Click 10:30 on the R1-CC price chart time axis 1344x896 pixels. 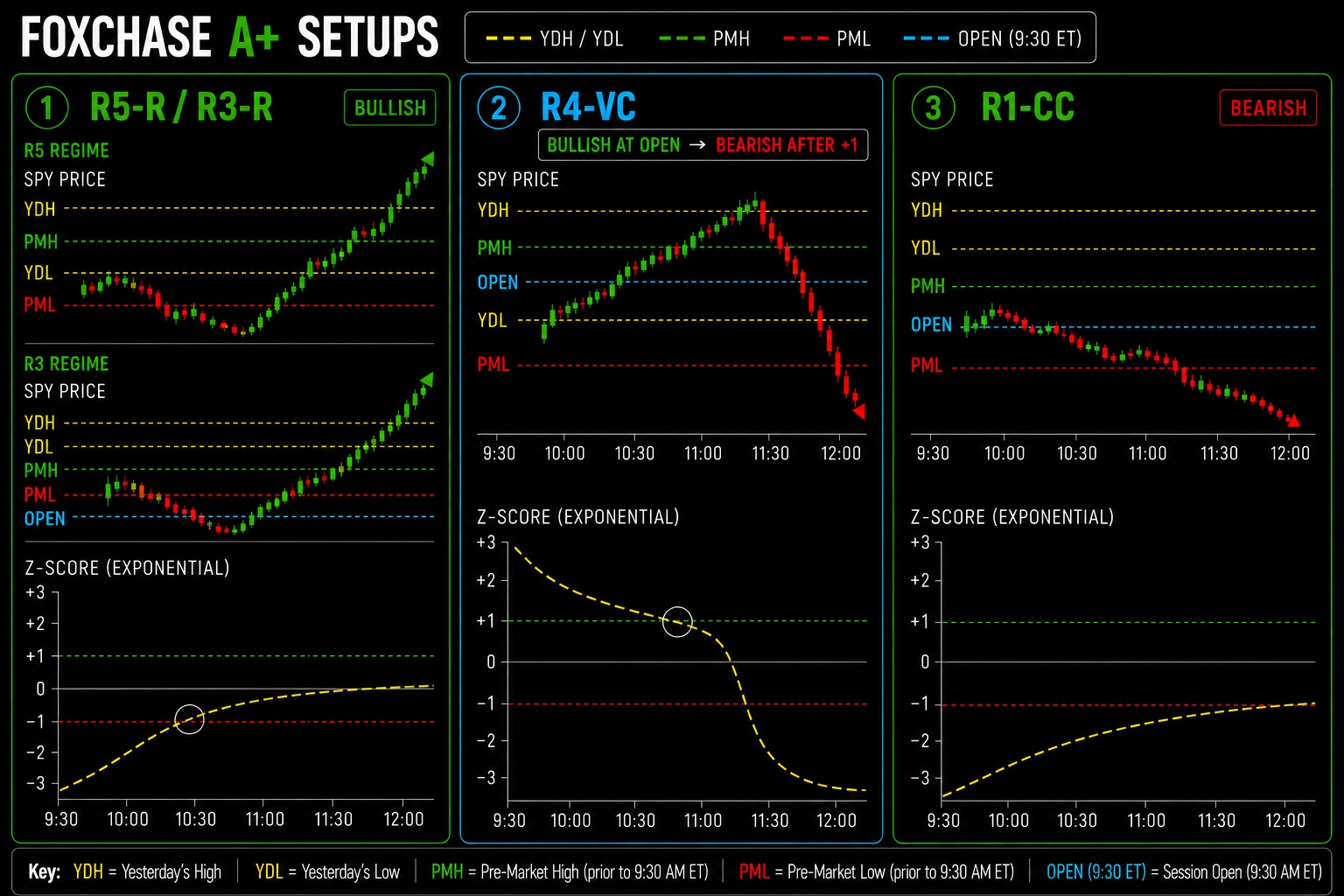click(1076, 453)
